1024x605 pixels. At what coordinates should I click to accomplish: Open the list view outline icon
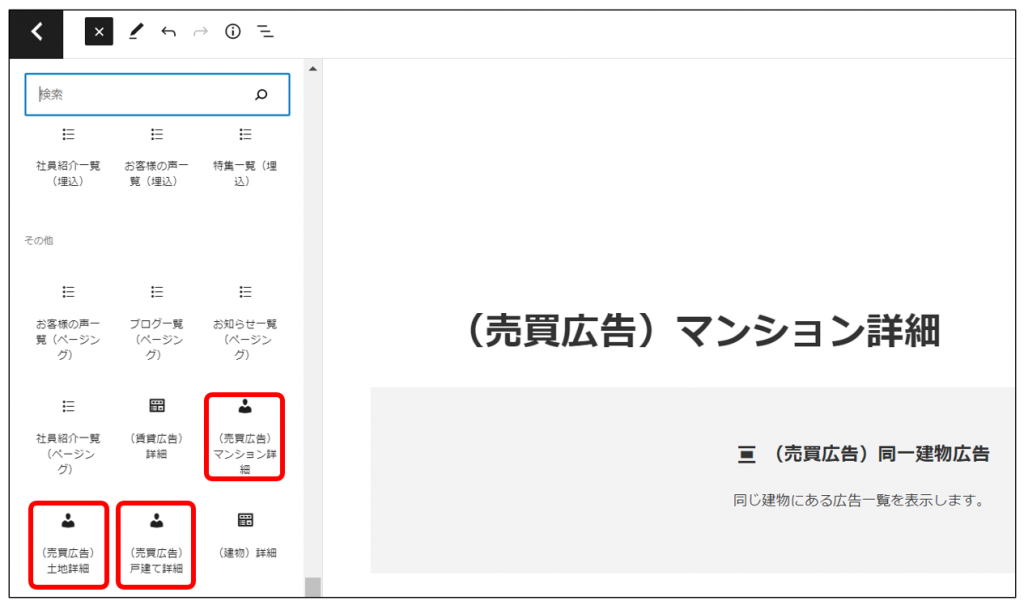coord(265,32)
